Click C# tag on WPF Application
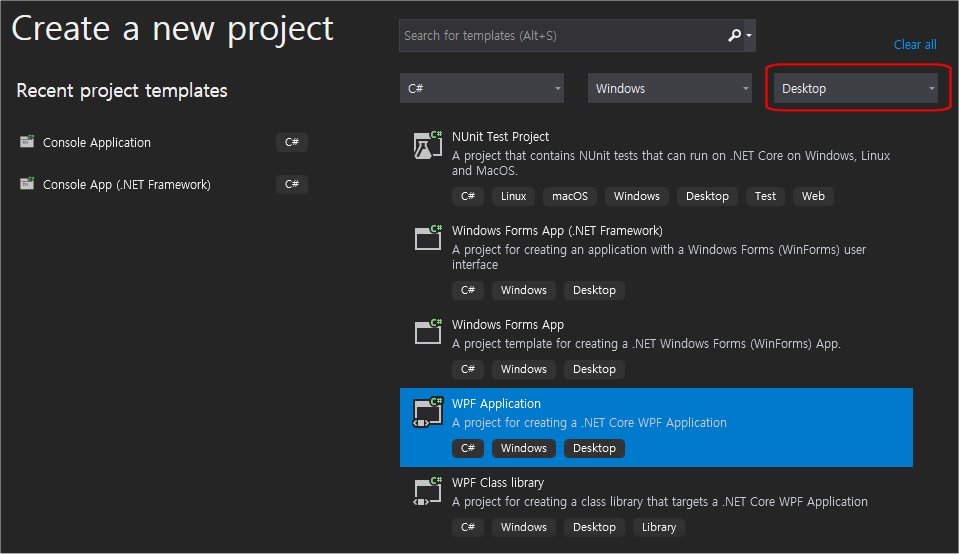The width and height of the screenshot is (959, 554). [468, 448]
